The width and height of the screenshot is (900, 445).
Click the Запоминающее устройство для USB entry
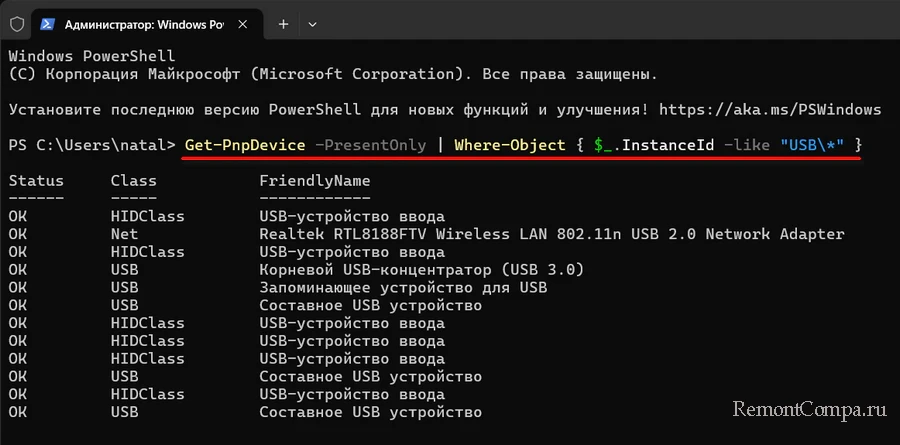403,288
